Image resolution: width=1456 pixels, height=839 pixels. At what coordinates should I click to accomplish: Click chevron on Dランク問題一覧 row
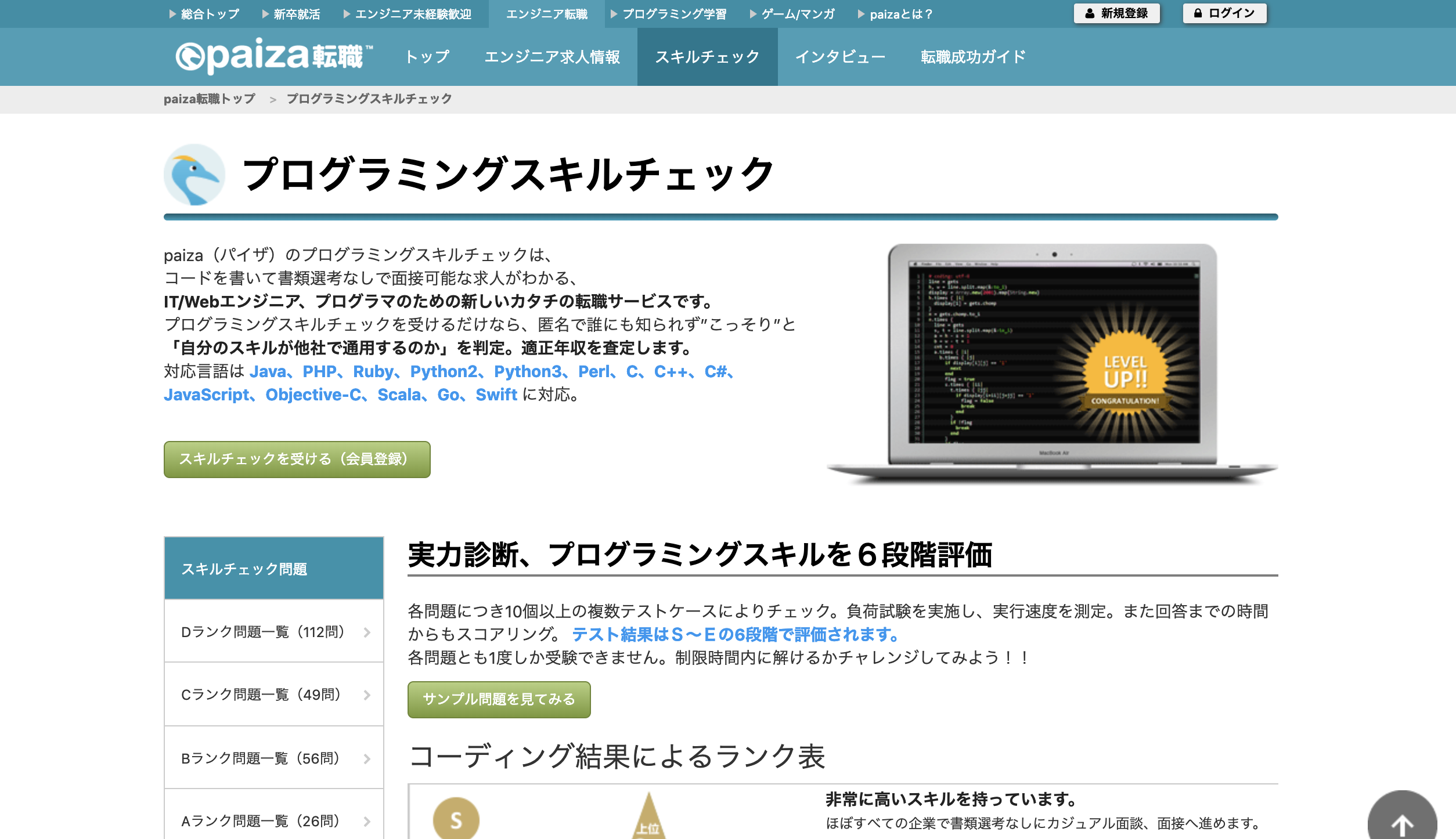tap(367, 632)
